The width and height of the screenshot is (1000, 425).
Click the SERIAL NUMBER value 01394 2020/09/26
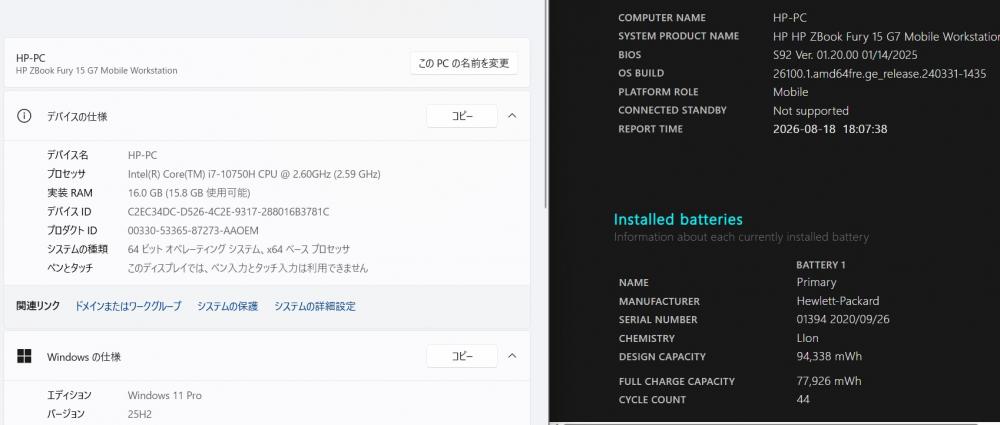tap(843, 319)
